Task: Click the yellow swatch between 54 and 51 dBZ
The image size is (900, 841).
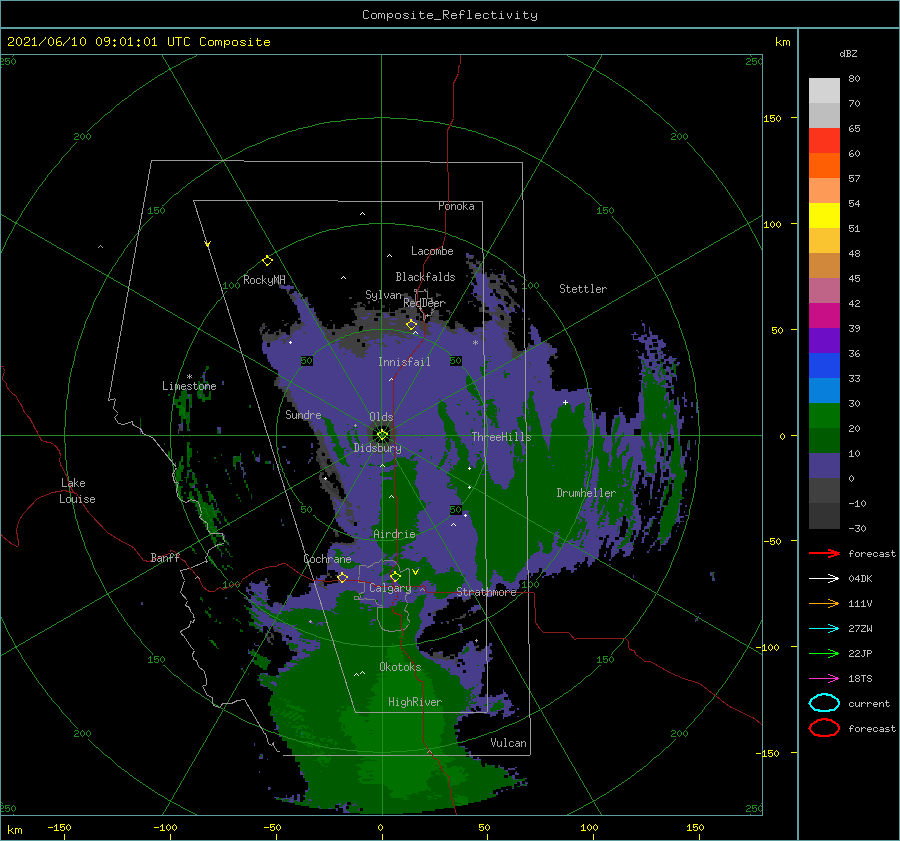Action: click(x=824, y=216)
